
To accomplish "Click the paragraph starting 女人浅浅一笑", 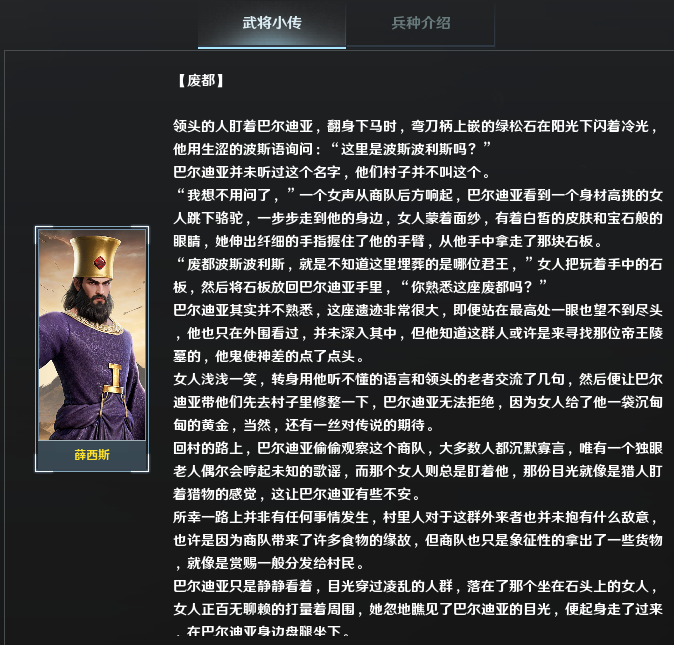I will tap(417, 402).
